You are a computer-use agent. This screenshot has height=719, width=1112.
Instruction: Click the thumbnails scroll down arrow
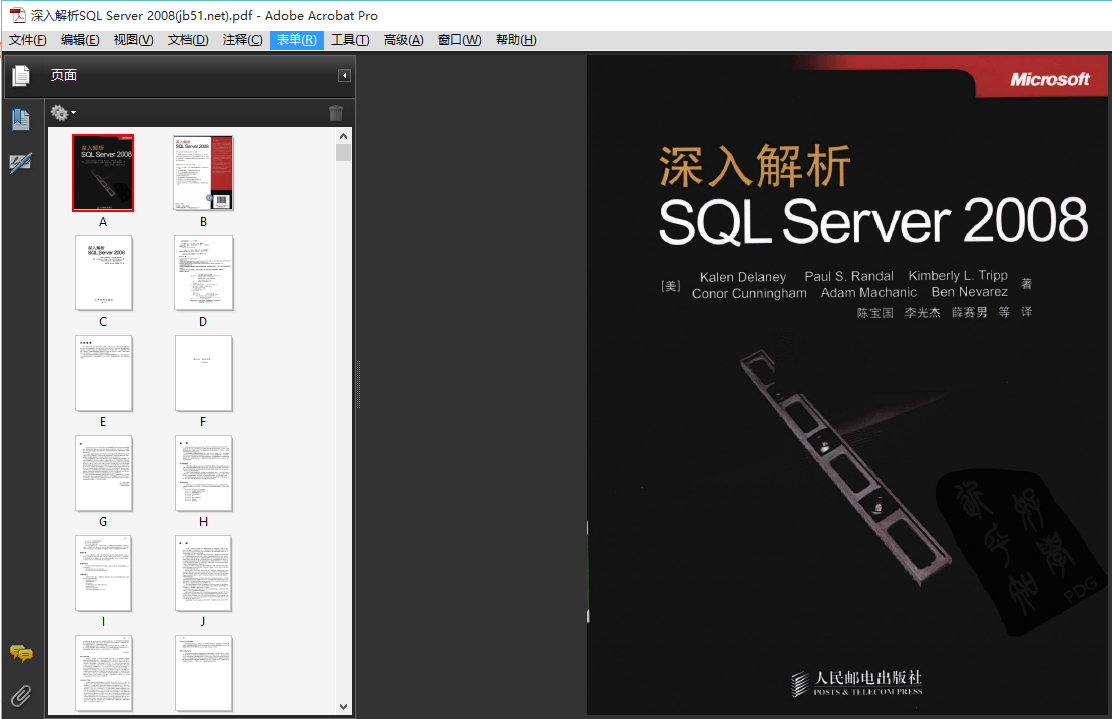tap(344, 706)
